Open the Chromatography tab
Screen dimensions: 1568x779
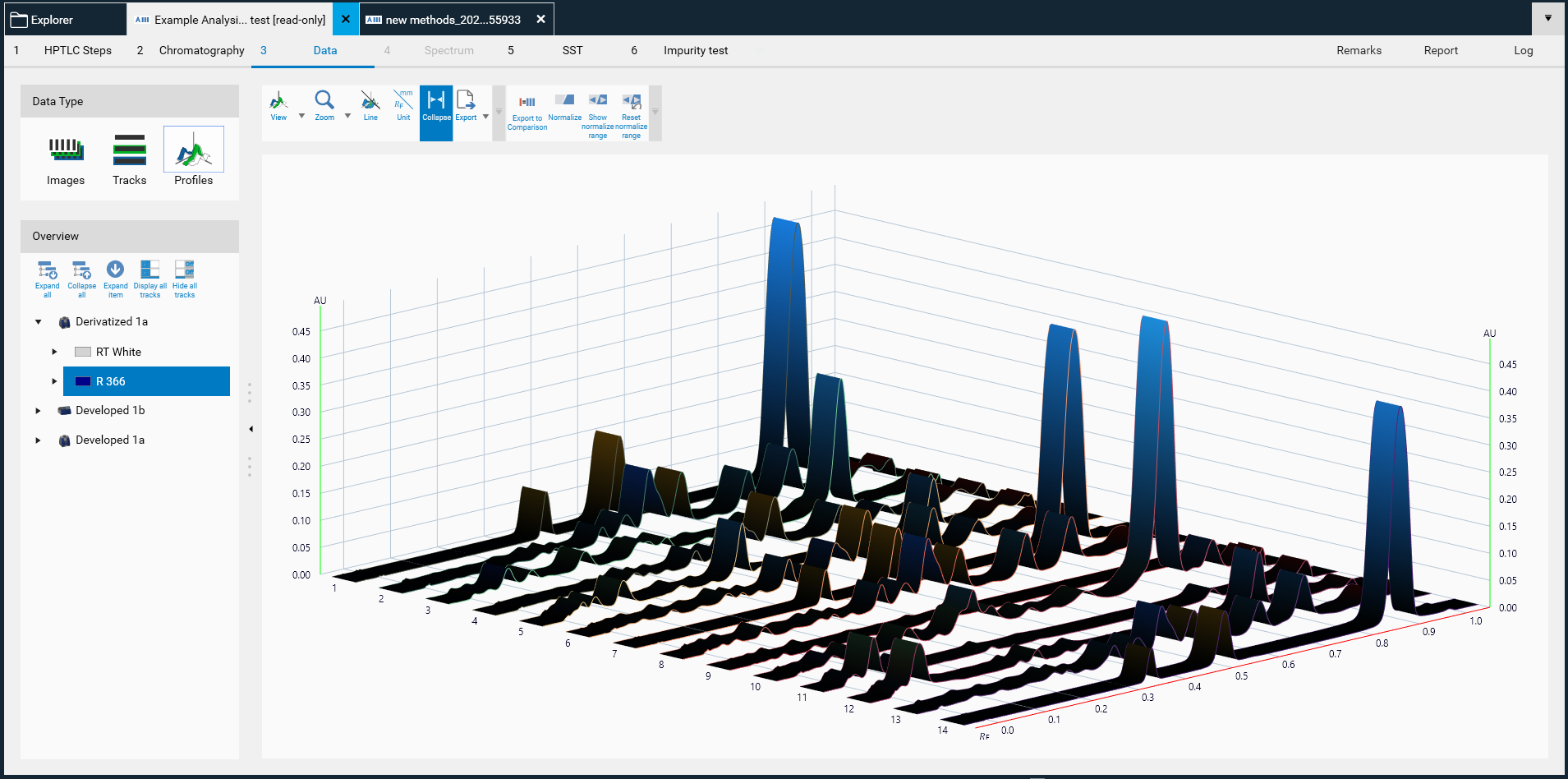[x=202, y=50]
